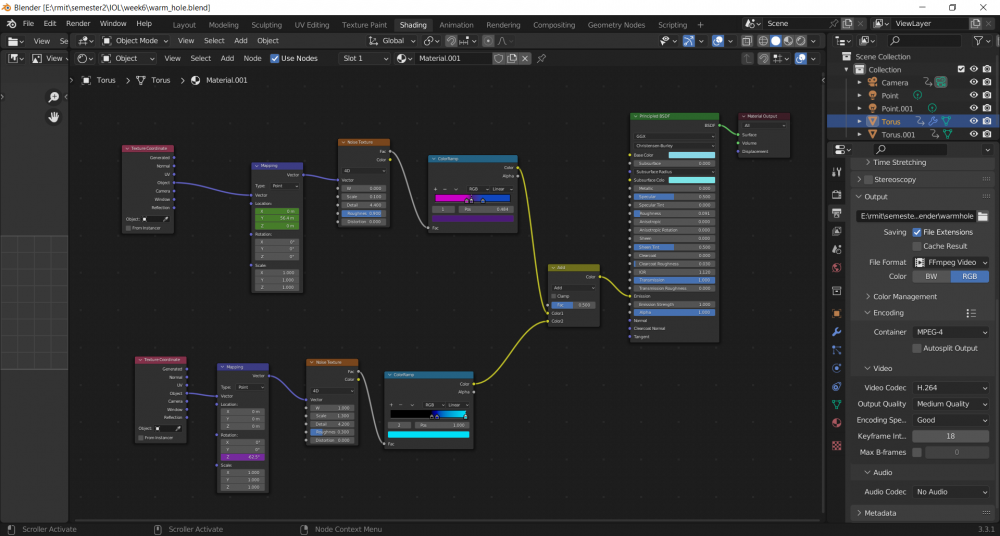Open the File Format FFmpeg Video dropdown
The width and height of the screenshot is (1000, 536).
(x=950, y=262)
